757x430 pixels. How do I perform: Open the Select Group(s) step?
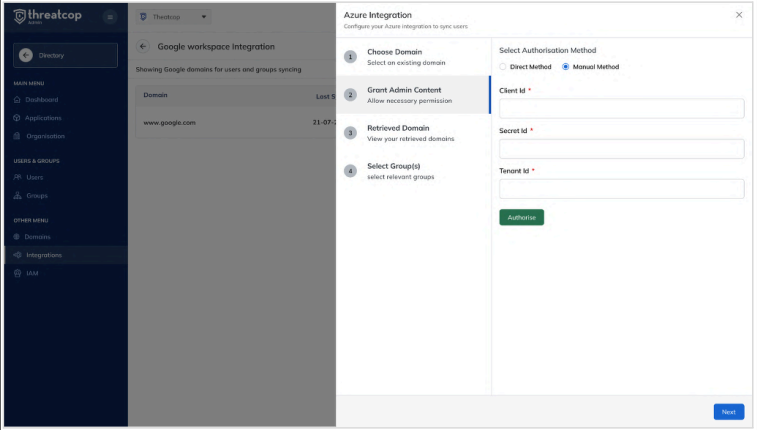tap(399, 171)
